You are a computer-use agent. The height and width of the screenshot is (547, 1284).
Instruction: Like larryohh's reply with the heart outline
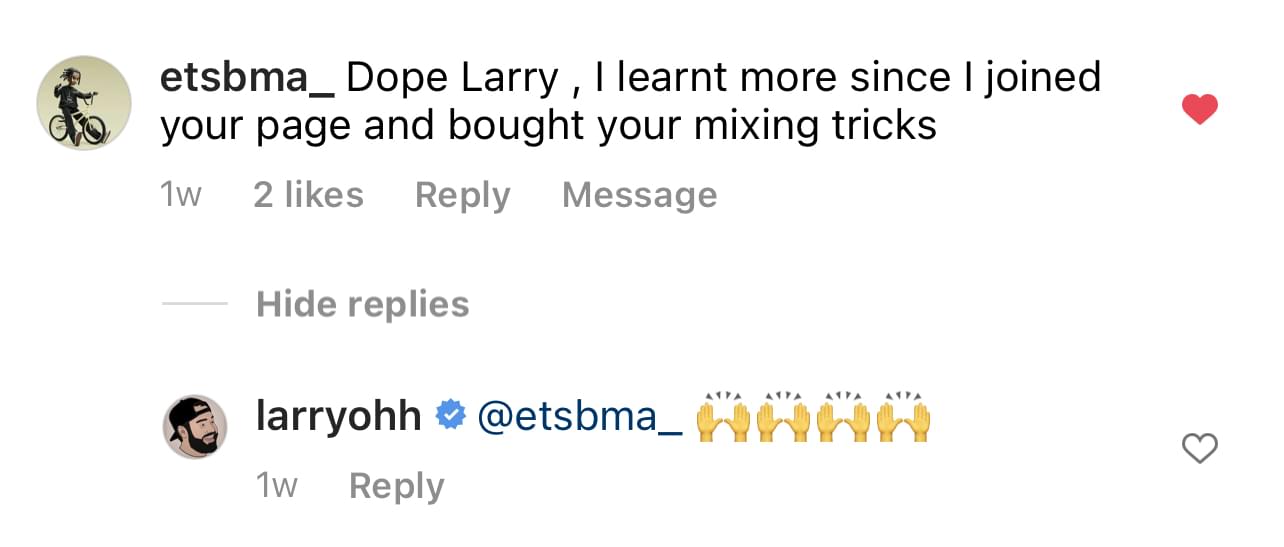(x=1199, y=449)
